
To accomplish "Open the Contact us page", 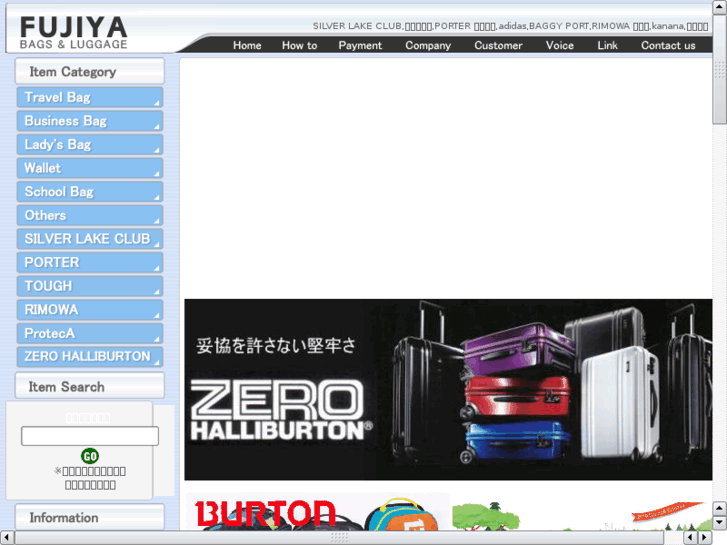I will [x=668, y=45].
